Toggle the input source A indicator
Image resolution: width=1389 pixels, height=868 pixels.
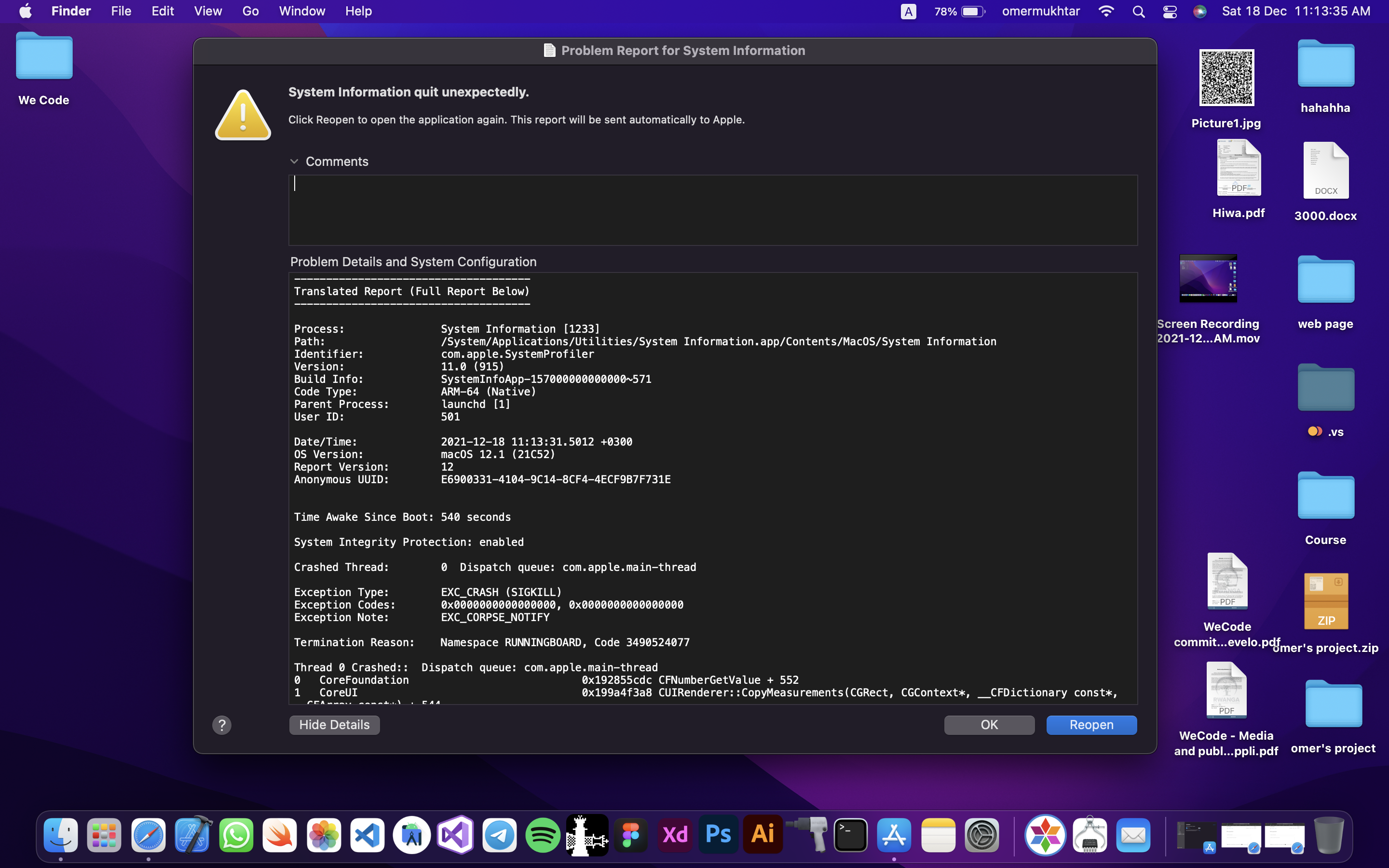(x=908, y=12)
